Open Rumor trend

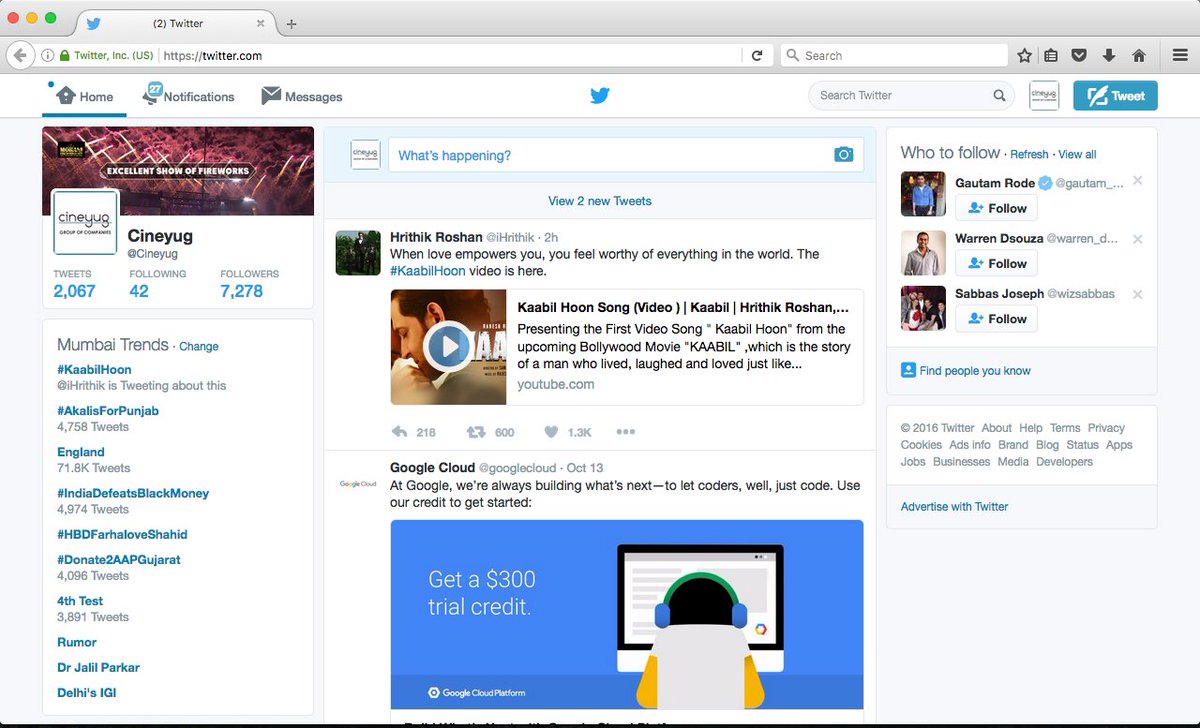click(x=77, y=642)
